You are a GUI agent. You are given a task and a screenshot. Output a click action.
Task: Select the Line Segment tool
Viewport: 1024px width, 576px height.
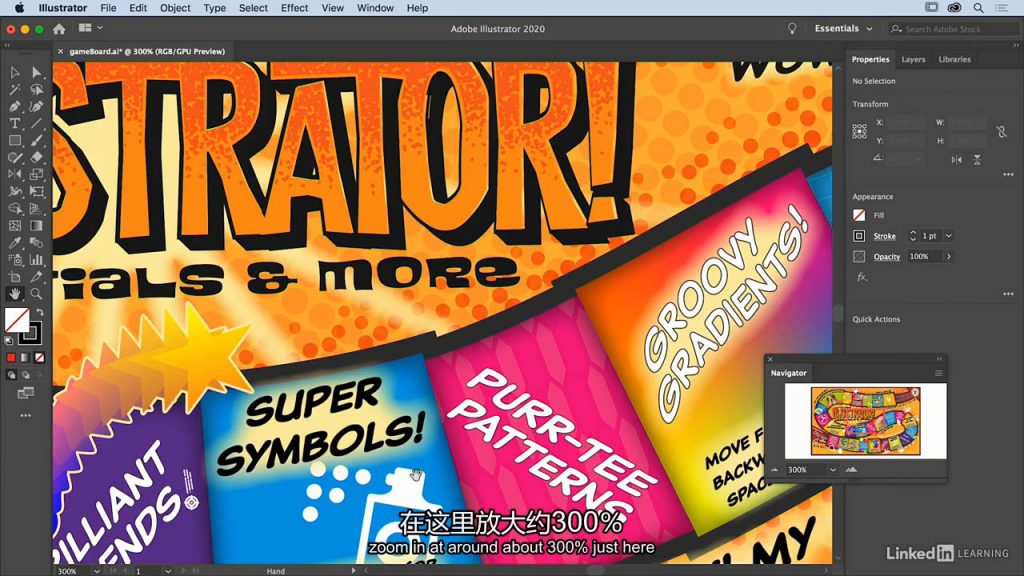(x=37, y=123)
